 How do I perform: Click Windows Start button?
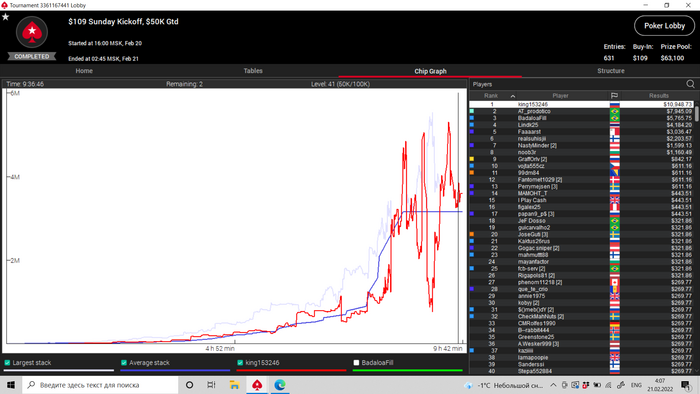tap(11, 385)
